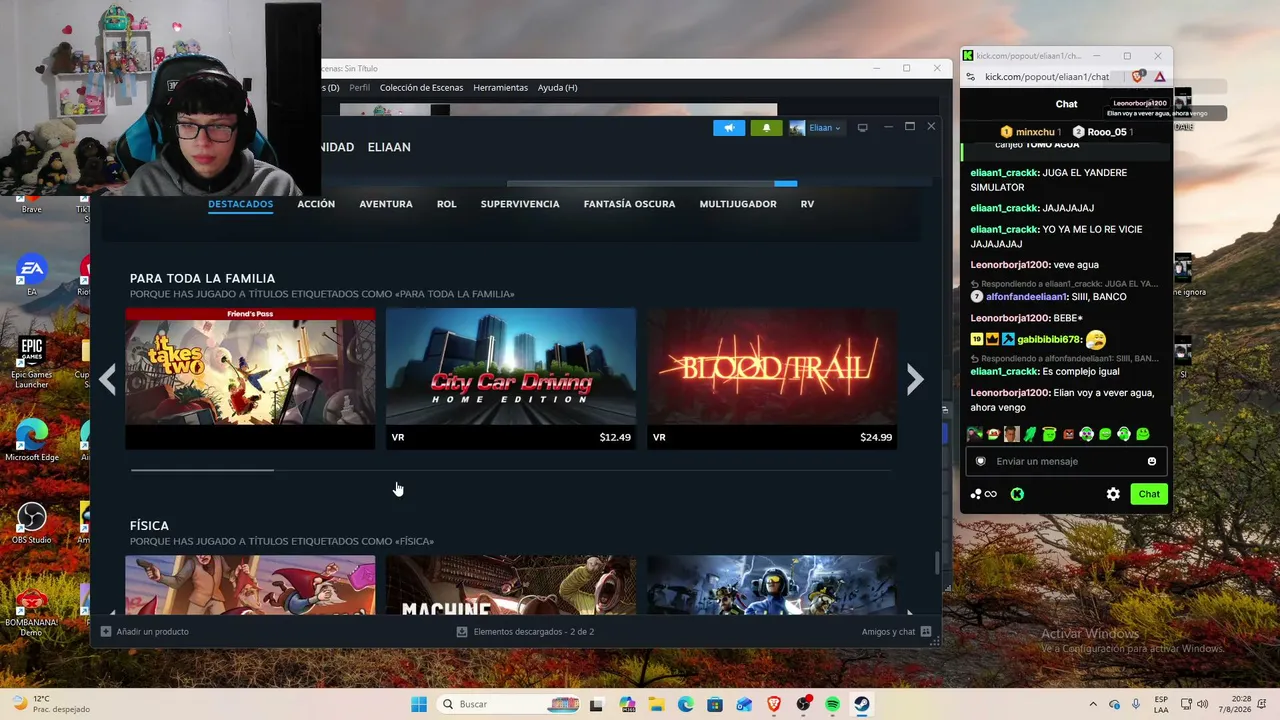Click the green Kick logo icon below chat input
The image size is (1280, 720).
1017,494
